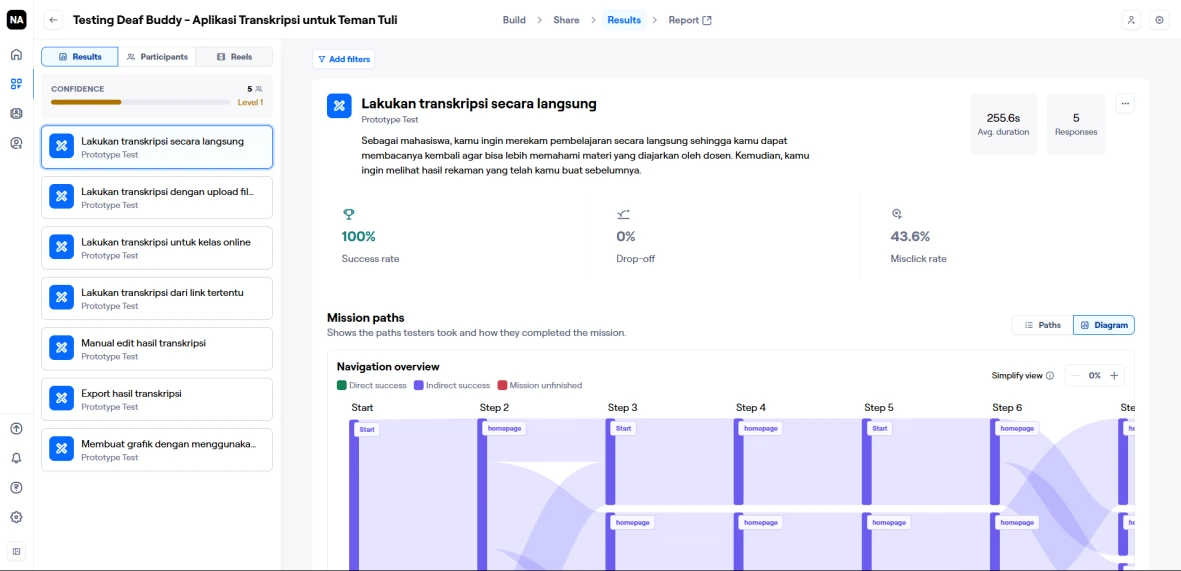Image resolution: width=1181 pixels, height=571 pixels.
Task: Click the Simplify view info icon
Action: click(x=1050, y=376)
